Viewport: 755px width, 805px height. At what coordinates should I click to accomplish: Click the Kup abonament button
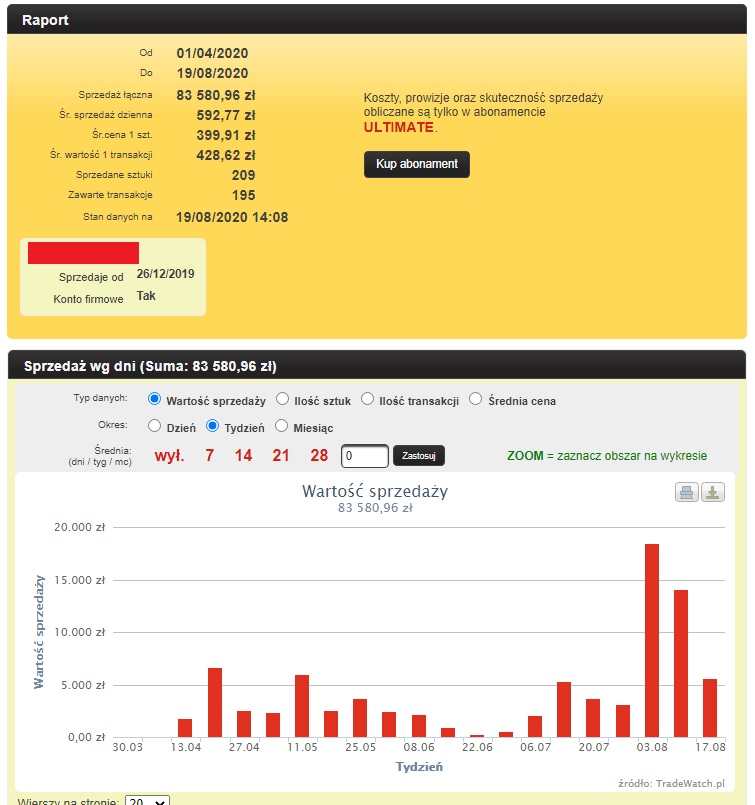tap(416, 164)
